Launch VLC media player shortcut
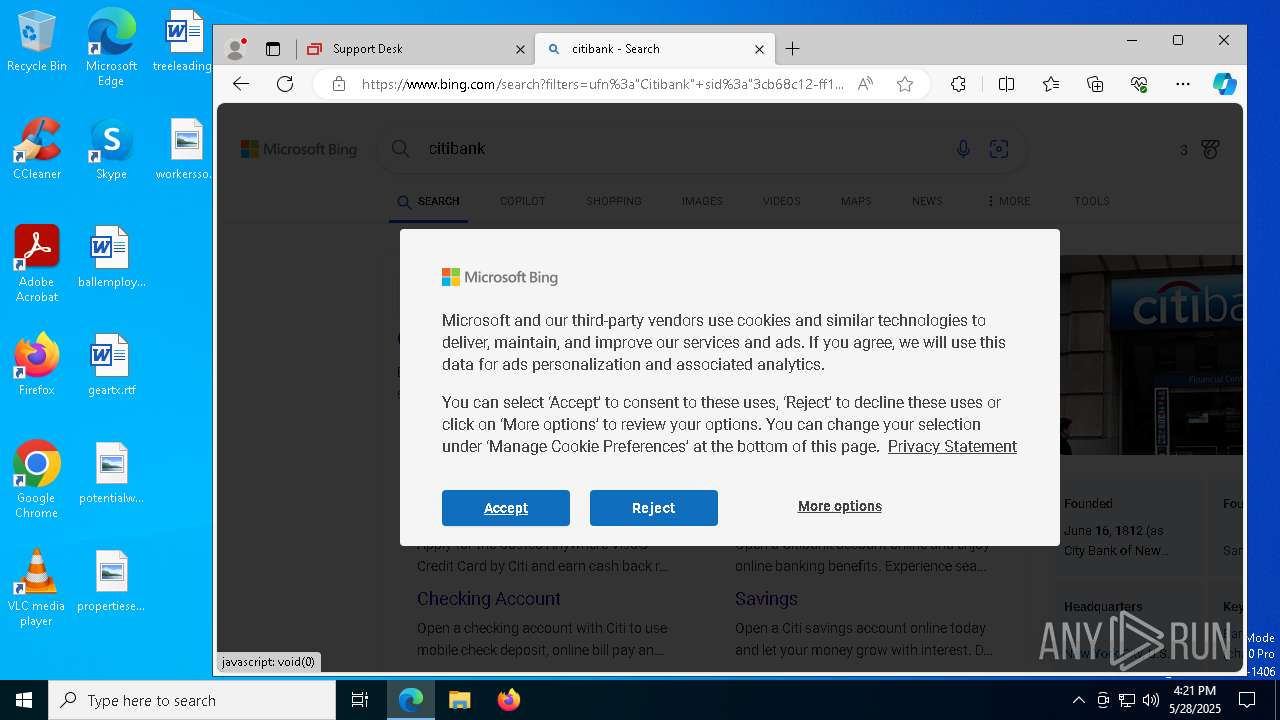1280x720 pixels. pyautogui.click(x=37, y=588)
